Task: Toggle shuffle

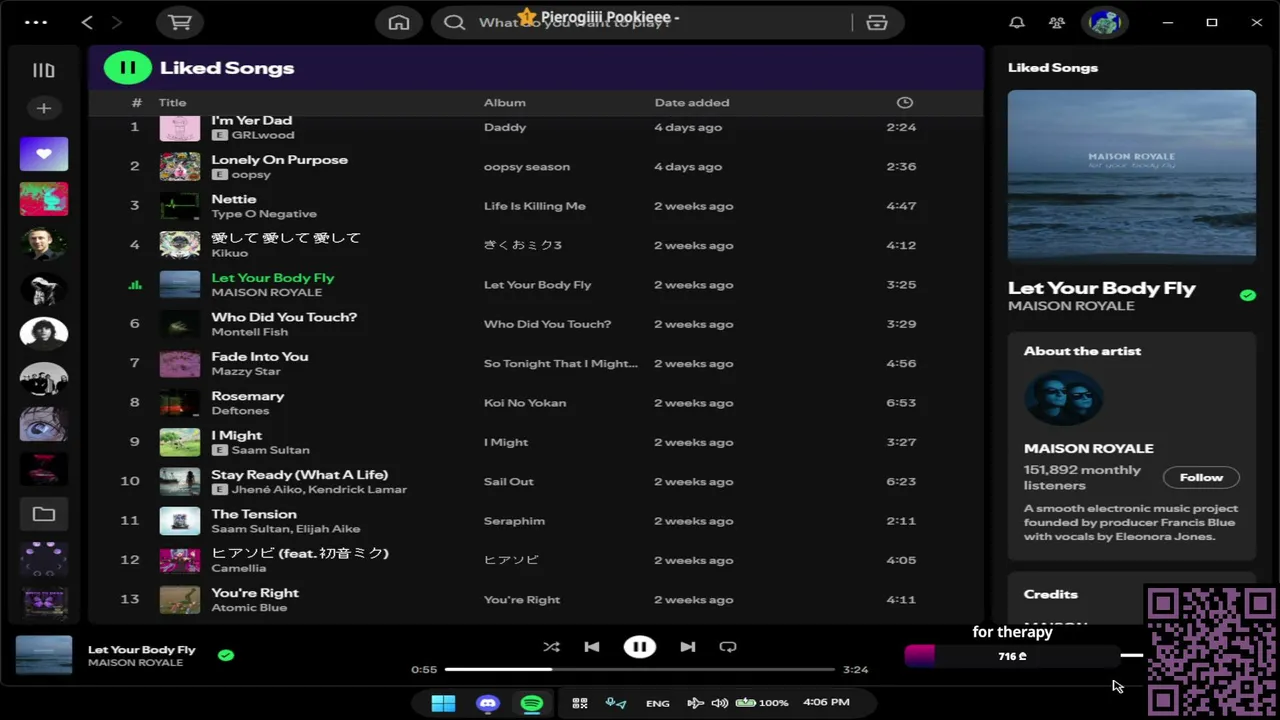Action: point(551,647)
